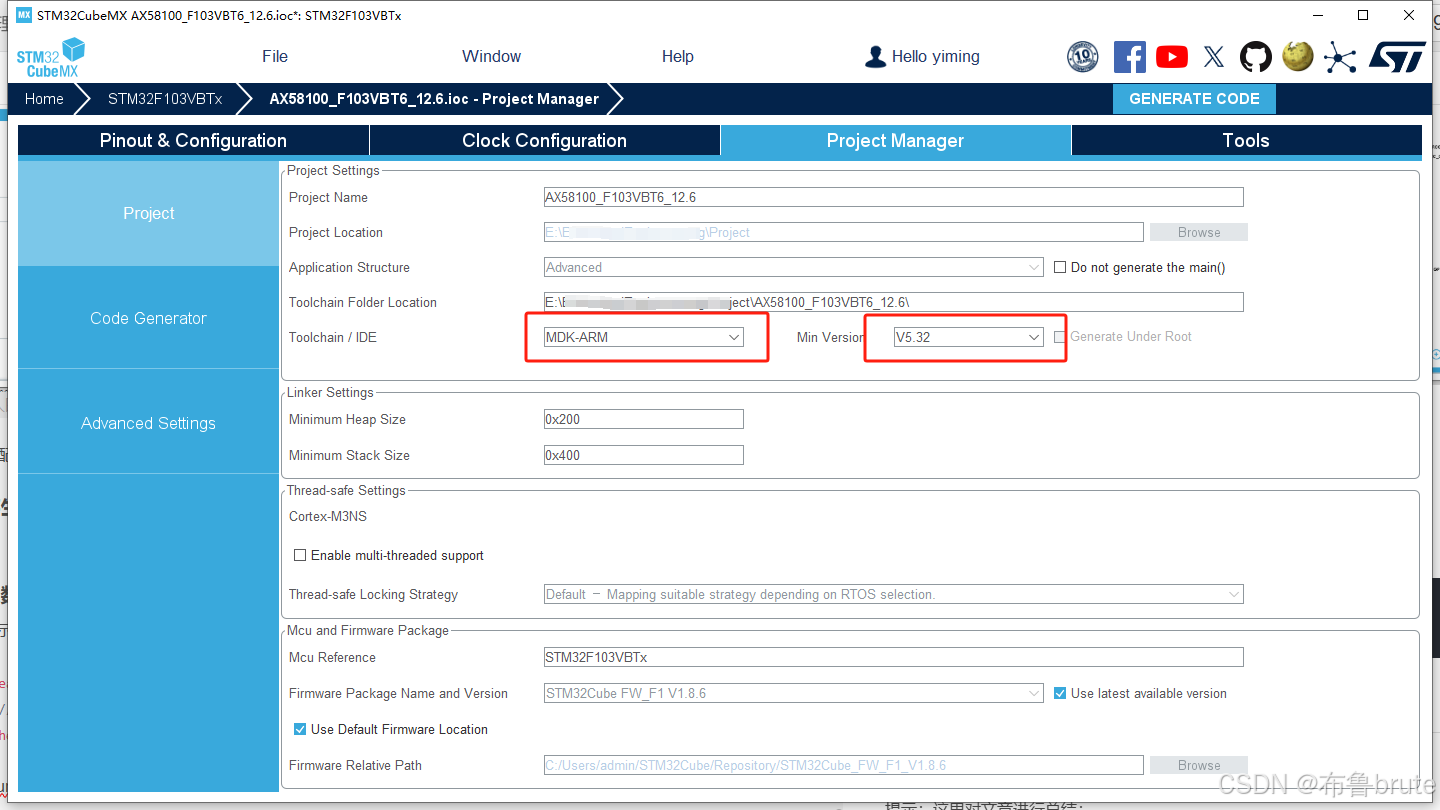This screenshot has height=810, width=1440.
Task: Open the Code Generator section
Action: tap(148, 318)
